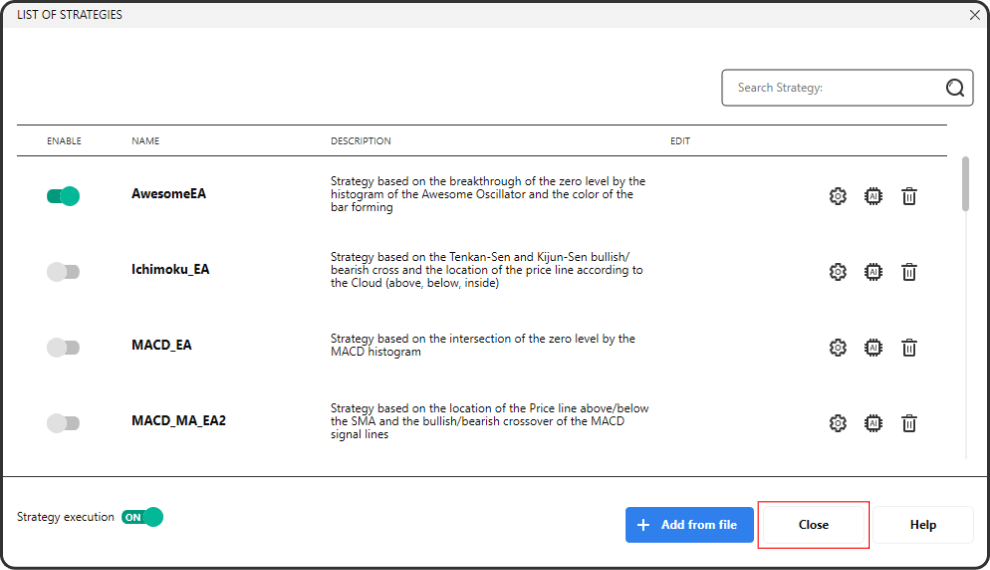990x570 pixels.
Task: Enable the MACD_EA strategy toggle
Action: 63,348
